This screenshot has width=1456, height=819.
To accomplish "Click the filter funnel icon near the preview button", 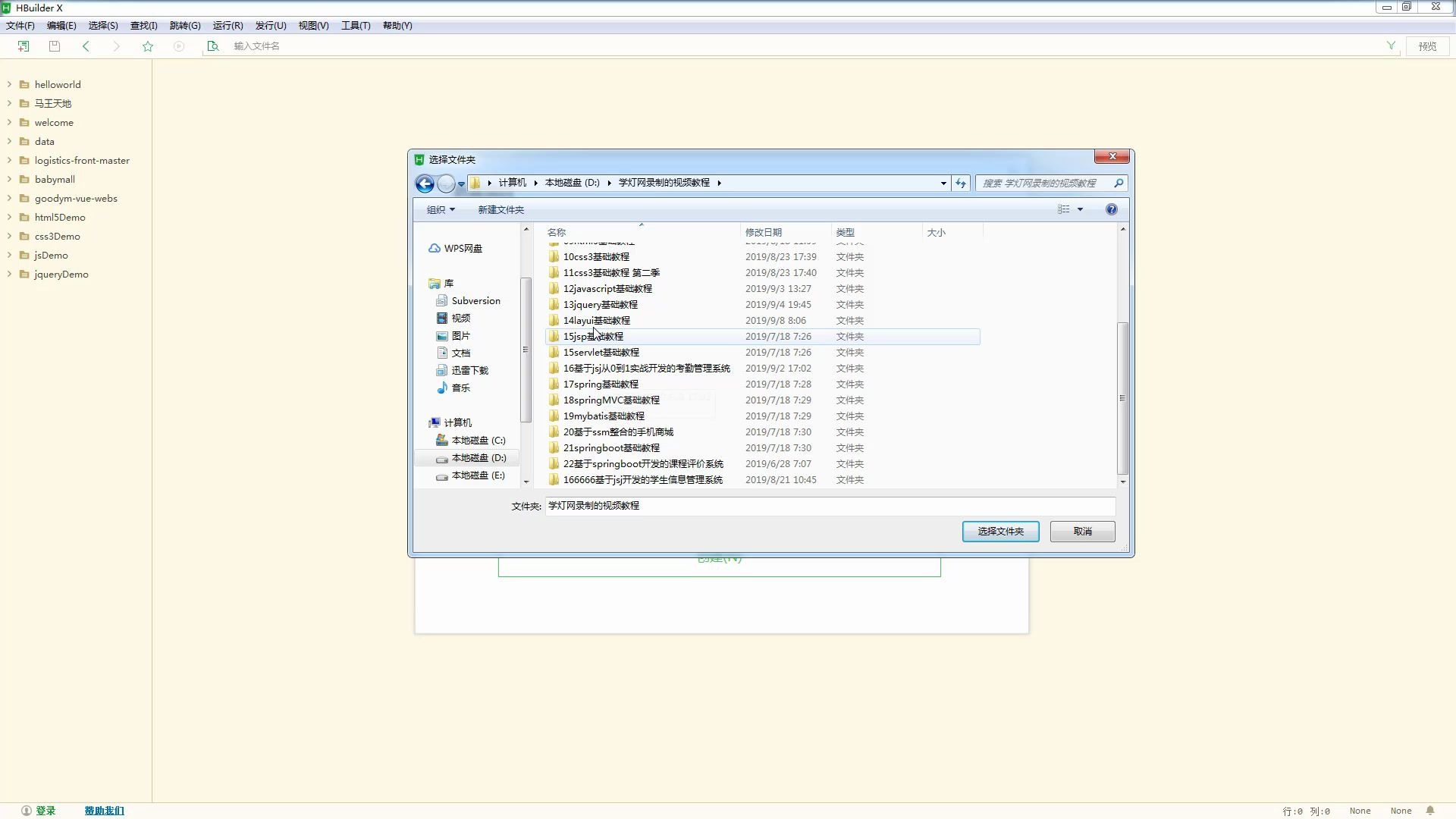I will point(1391,45).
